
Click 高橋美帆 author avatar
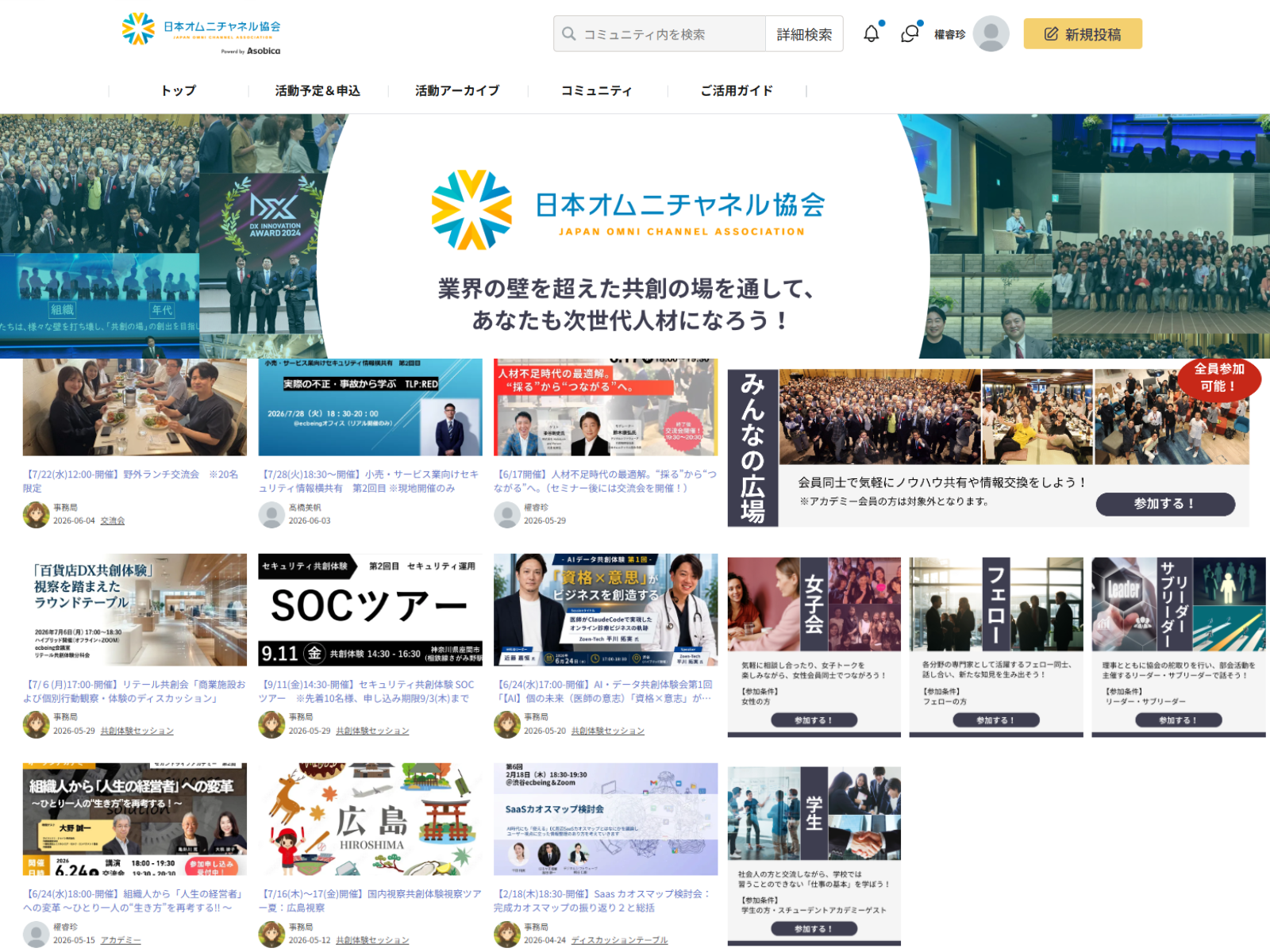click(271, 515)
